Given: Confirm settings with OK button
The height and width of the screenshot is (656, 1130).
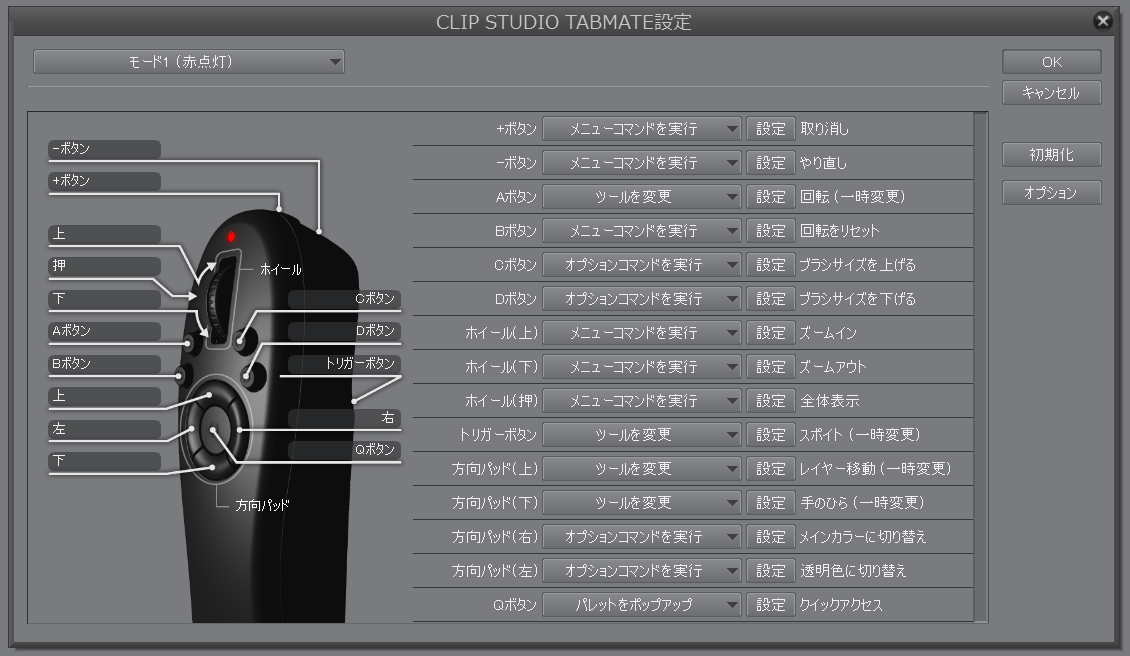Looking at the screenshot, I should [x=1051, y=62].
